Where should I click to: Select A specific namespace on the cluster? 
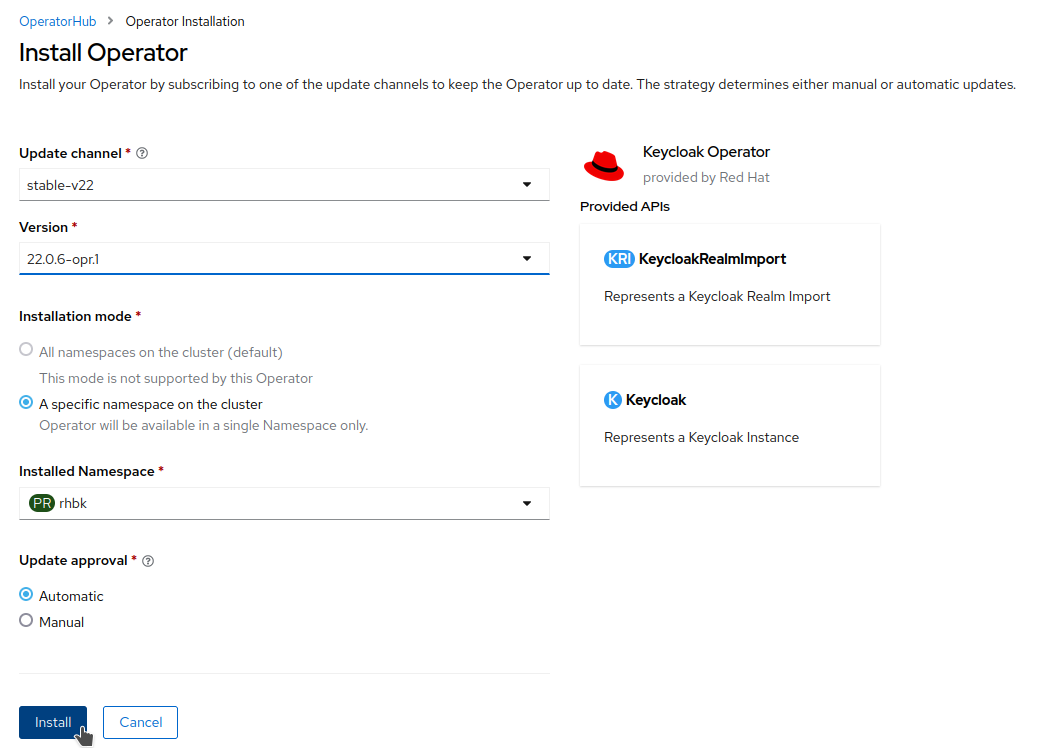[x=27, y=403]
